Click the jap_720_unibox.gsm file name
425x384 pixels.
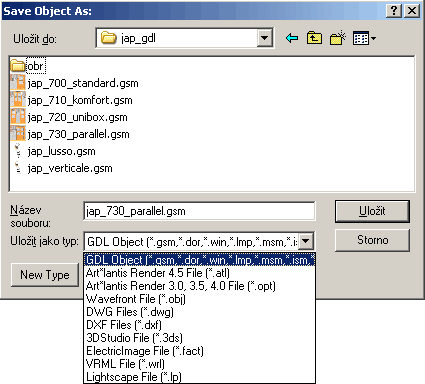coord(78,117)
